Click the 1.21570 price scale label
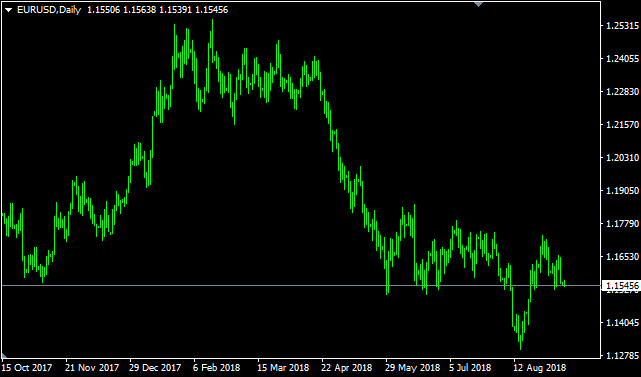Screen dimensions: 641x377 622,125
